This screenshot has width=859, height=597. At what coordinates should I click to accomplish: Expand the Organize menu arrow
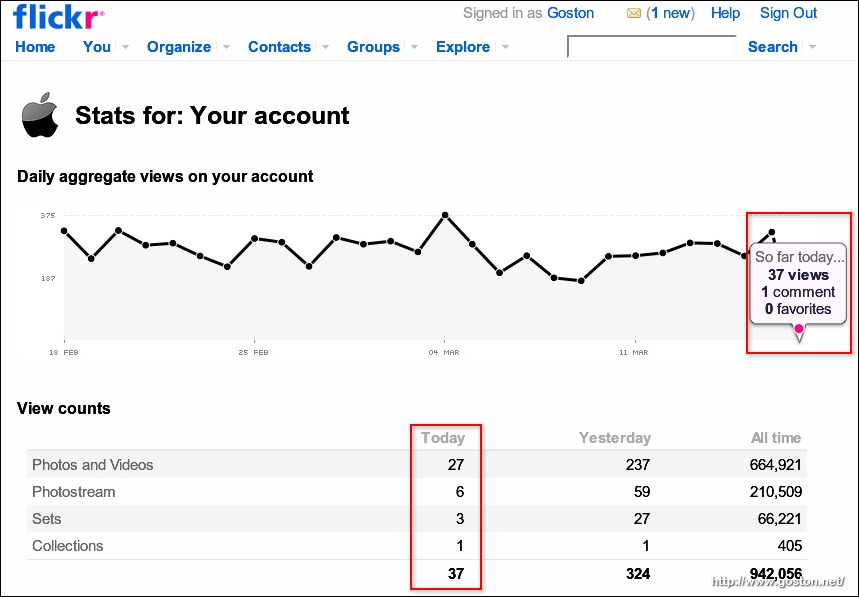[226, 47]
